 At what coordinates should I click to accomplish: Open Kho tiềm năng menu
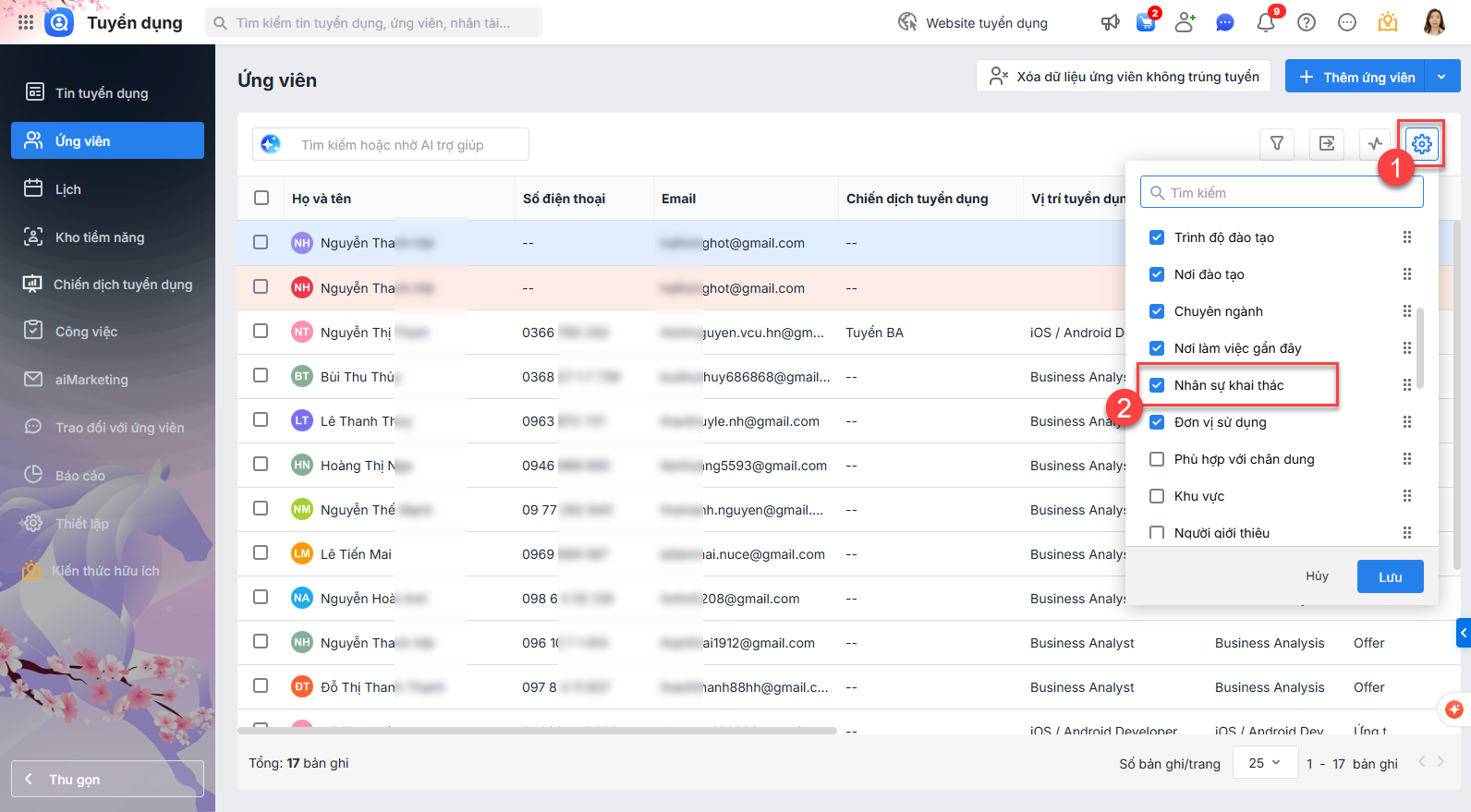pyautogui.click(x=107, y=236)
